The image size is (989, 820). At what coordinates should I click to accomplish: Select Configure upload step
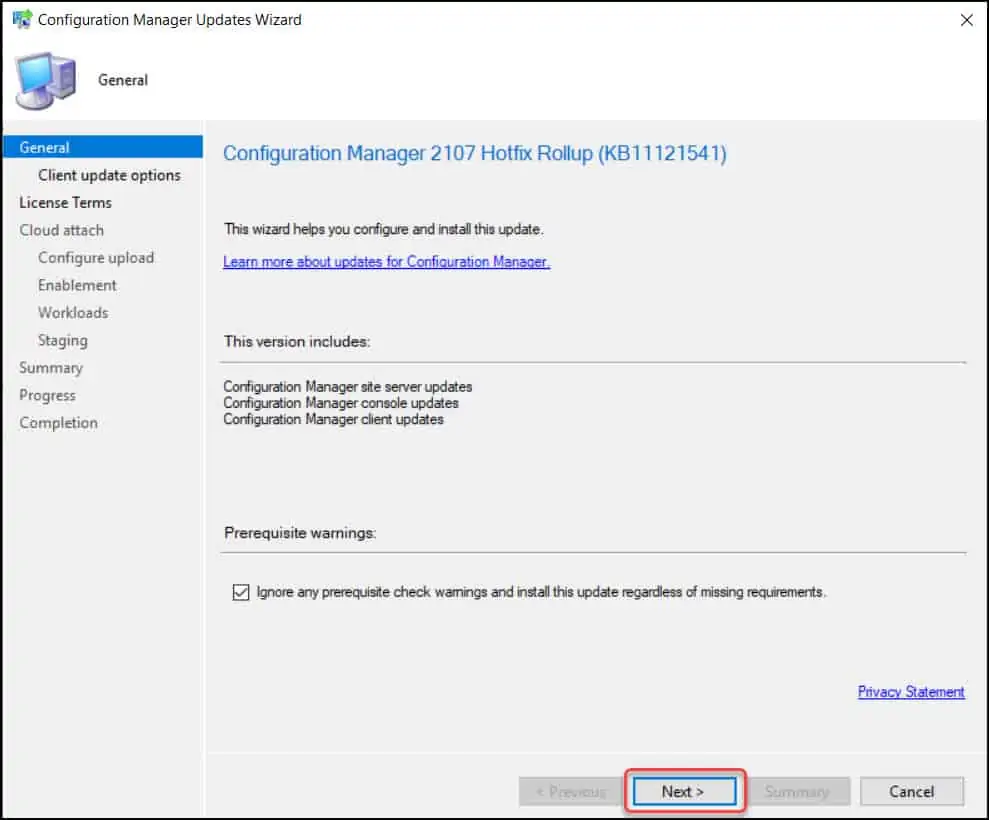pos(96,258)
